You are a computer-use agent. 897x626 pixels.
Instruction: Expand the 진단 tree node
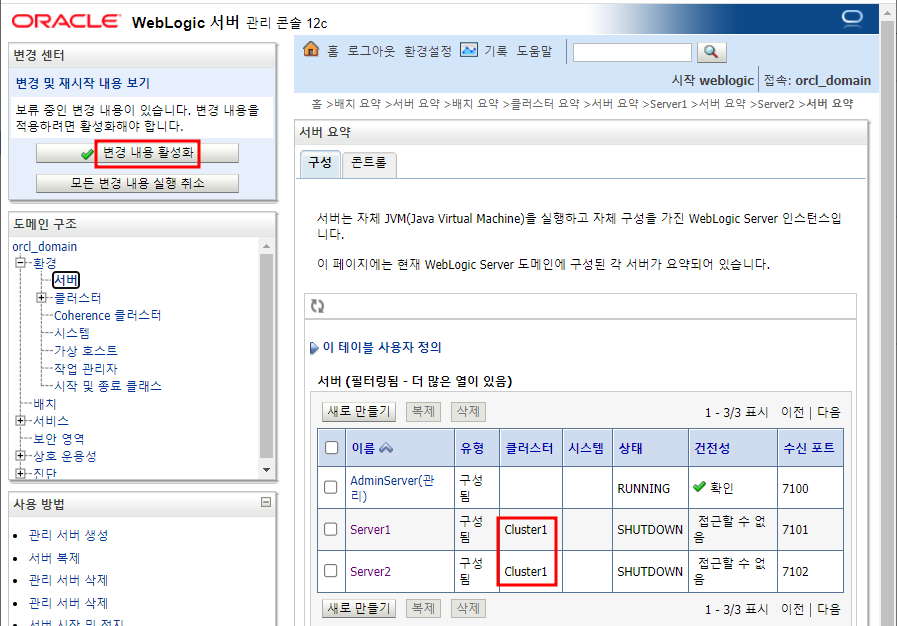(x=21, y=473)
